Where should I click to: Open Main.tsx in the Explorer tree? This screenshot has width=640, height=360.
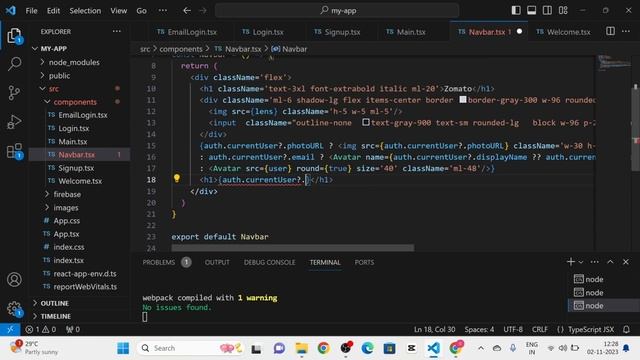(x=73, y=142)
